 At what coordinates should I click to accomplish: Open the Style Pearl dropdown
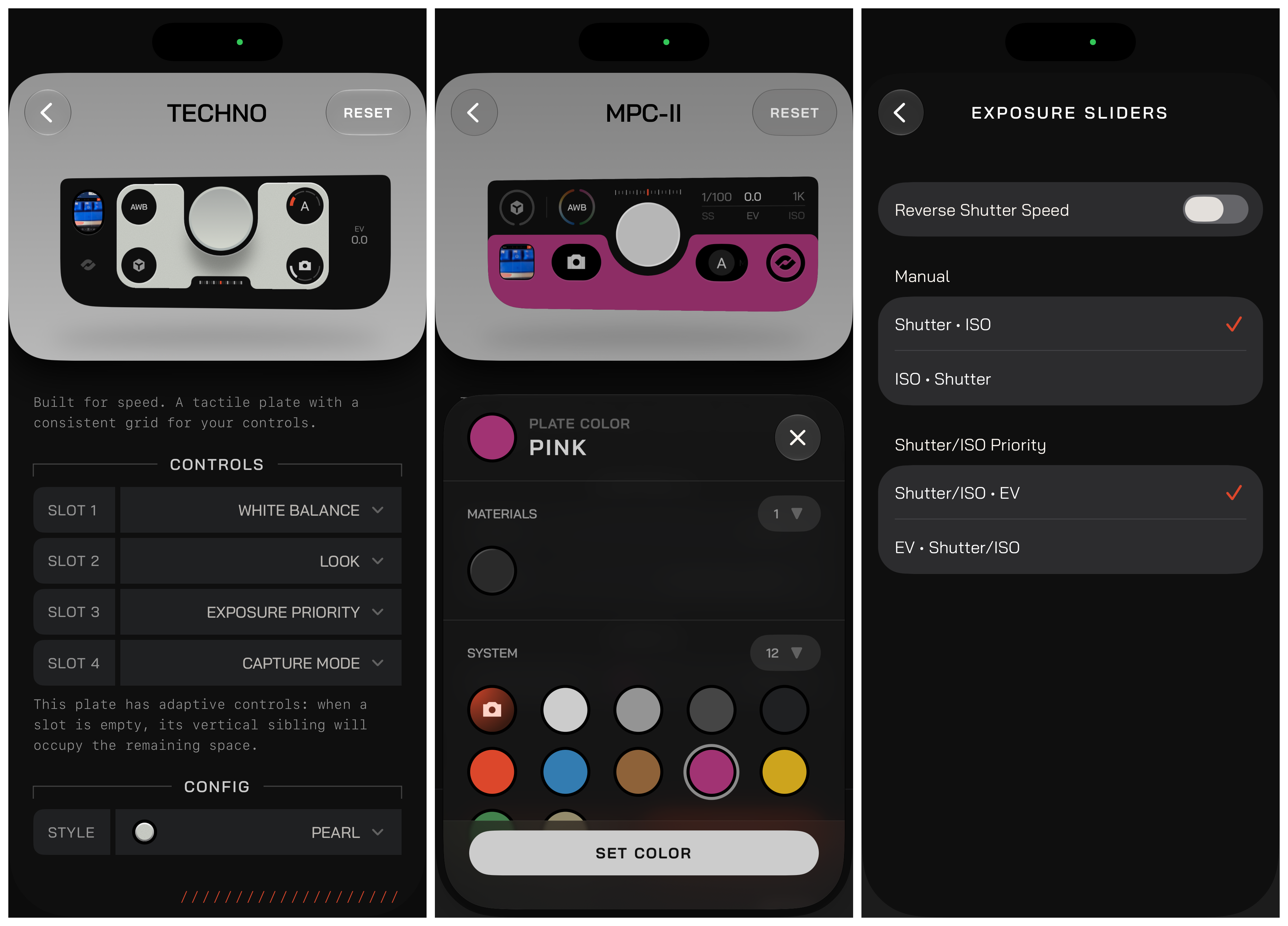coord(258,832)
